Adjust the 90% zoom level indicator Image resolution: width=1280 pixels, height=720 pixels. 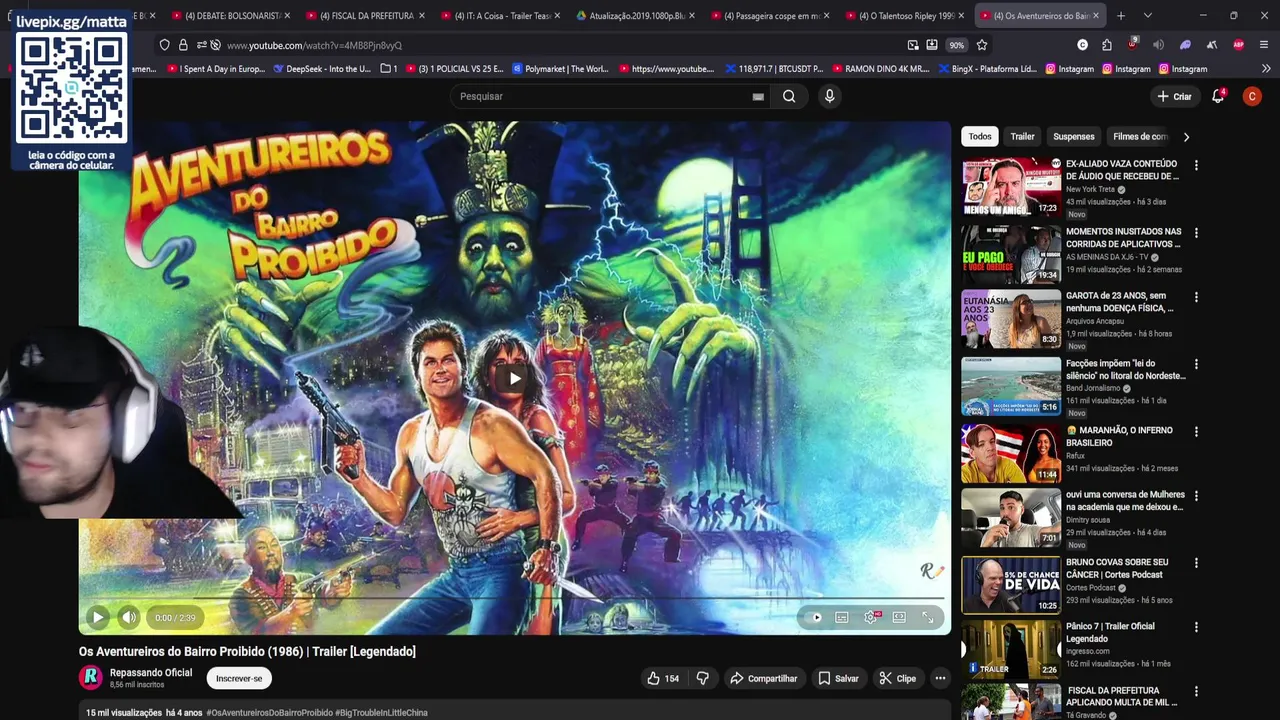point(957,45)
